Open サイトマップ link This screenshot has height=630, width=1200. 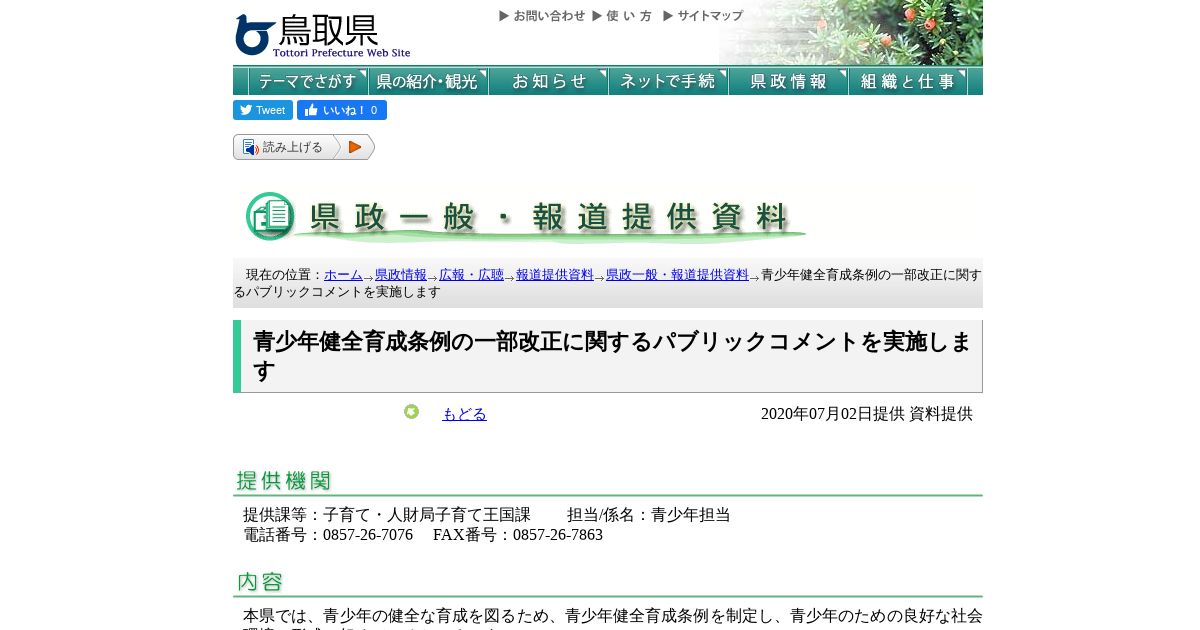[x=703, y=16]
